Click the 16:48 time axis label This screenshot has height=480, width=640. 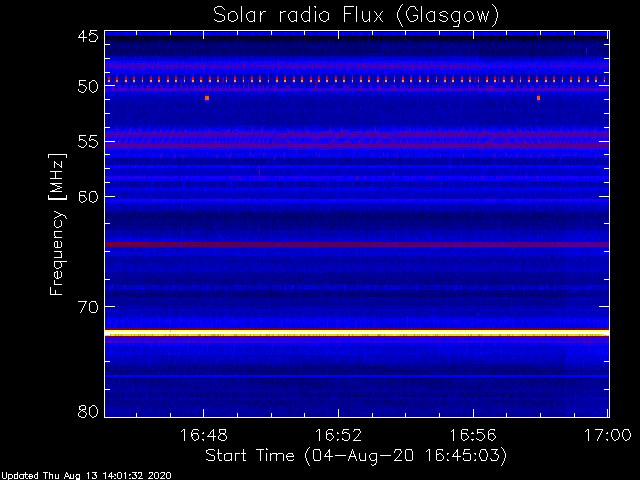click(203, 436)
